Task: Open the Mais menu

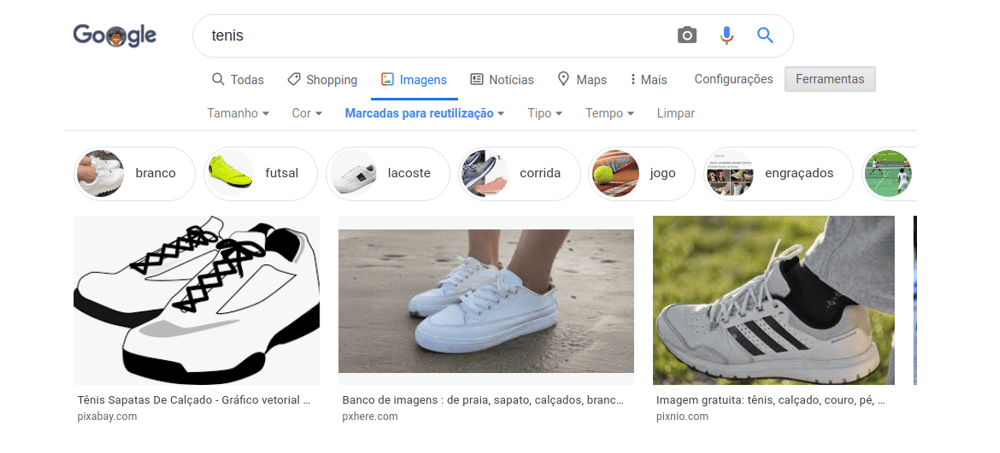Action: coord(649,80)
